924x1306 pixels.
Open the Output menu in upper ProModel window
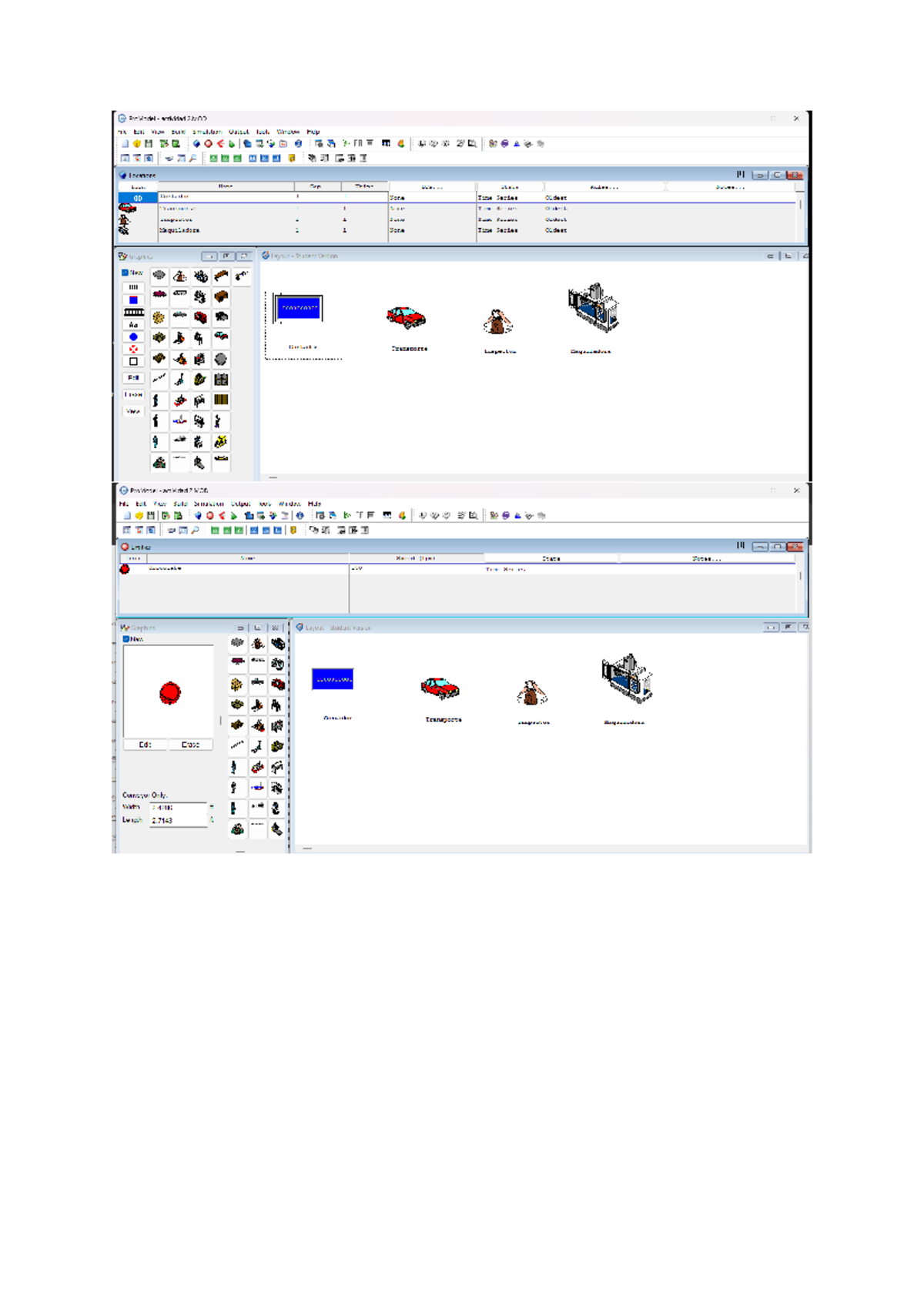pos(239,132)
